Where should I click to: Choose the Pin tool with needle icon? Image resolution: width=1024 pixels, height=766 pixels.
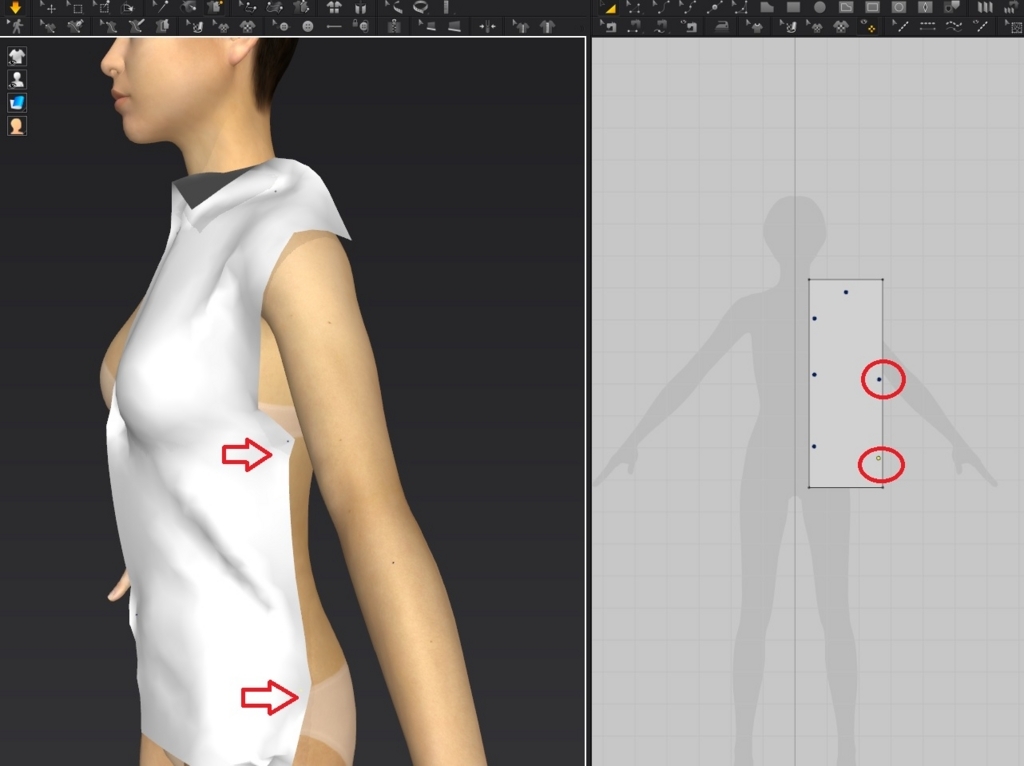[162, 7]
